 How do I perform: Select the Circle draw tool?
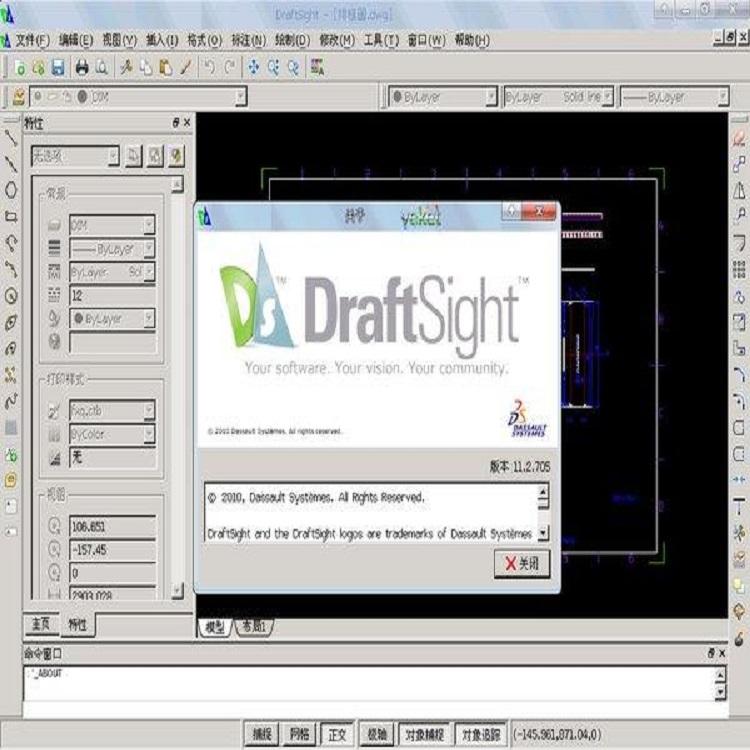coord(11,295)
